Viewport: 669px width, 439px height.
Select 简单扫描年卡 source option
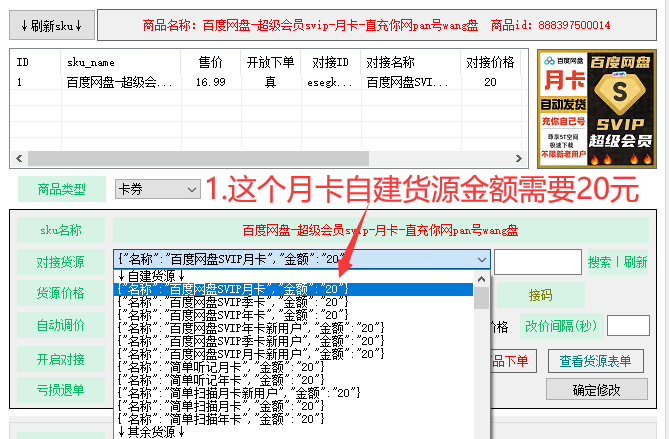[x=294, y=419]
